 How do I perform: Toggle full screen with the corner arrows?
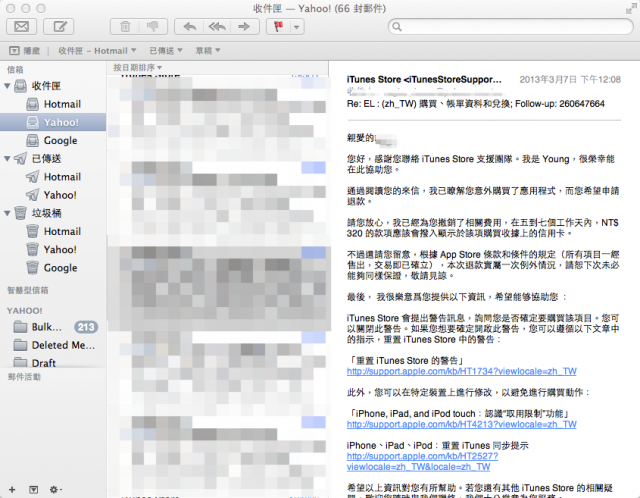point(631,9)
